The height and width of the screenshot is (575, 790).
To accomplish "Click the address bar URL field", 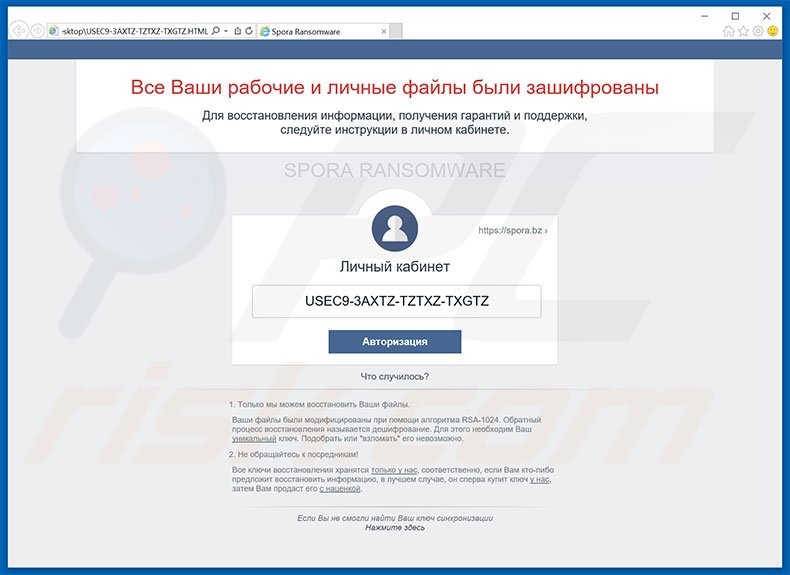I will 135,31.
